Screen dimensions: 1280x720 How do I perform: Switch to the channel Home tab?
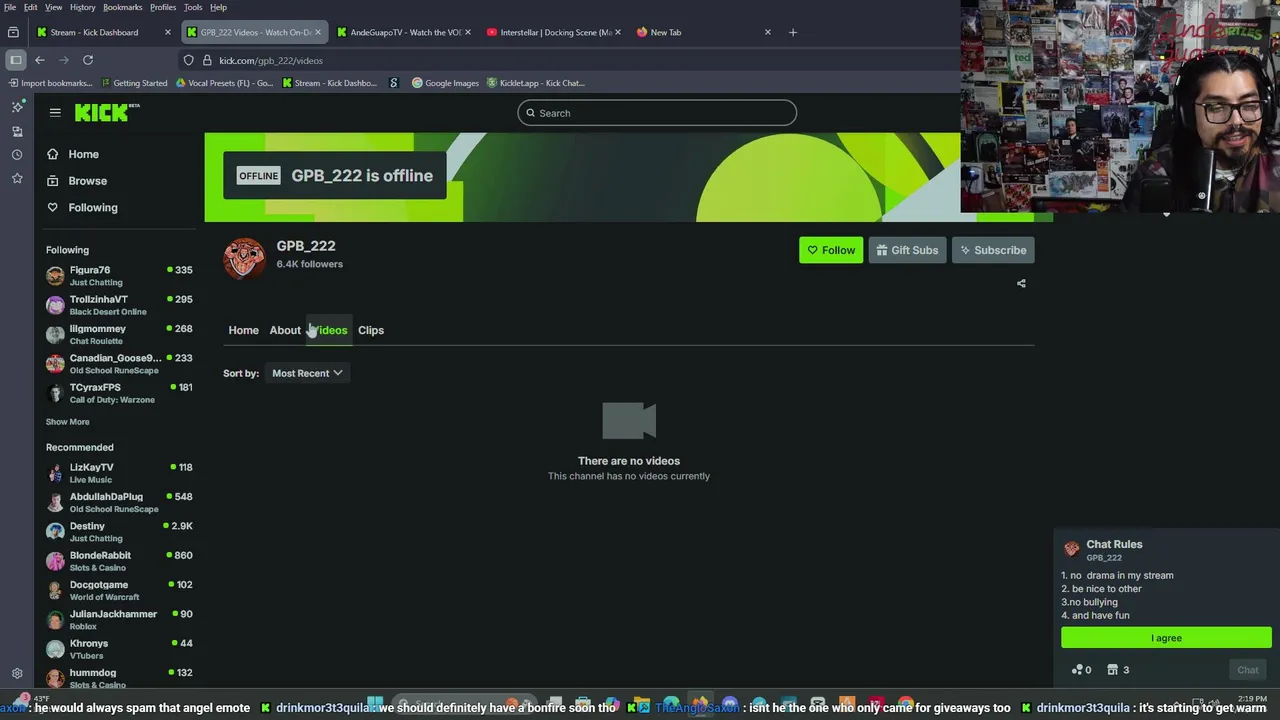[243, 330]
